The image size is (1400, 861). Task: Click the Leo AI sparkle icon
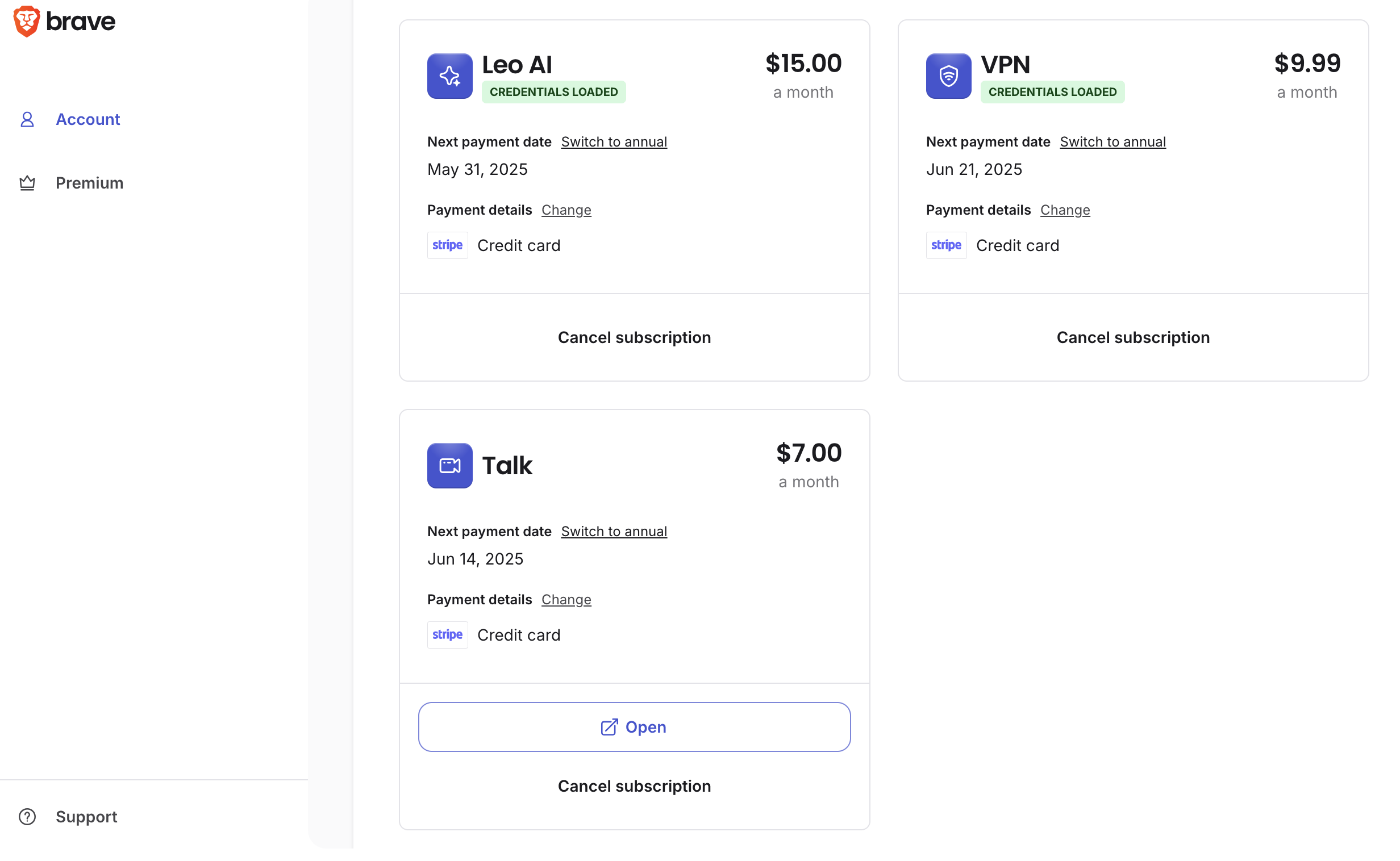pos(450,76)
